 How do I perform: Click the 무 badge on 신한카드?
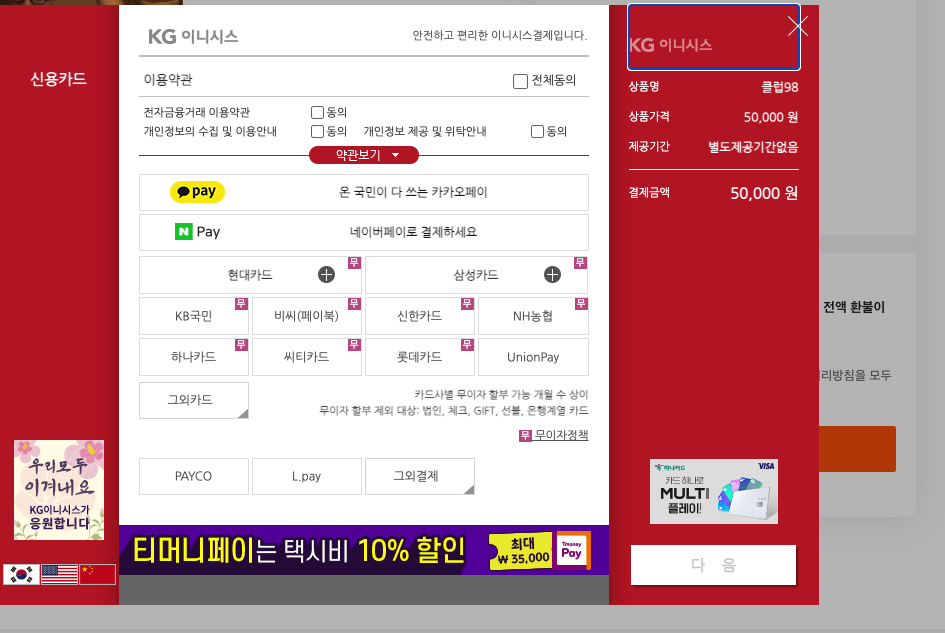(x=468, y=304)
